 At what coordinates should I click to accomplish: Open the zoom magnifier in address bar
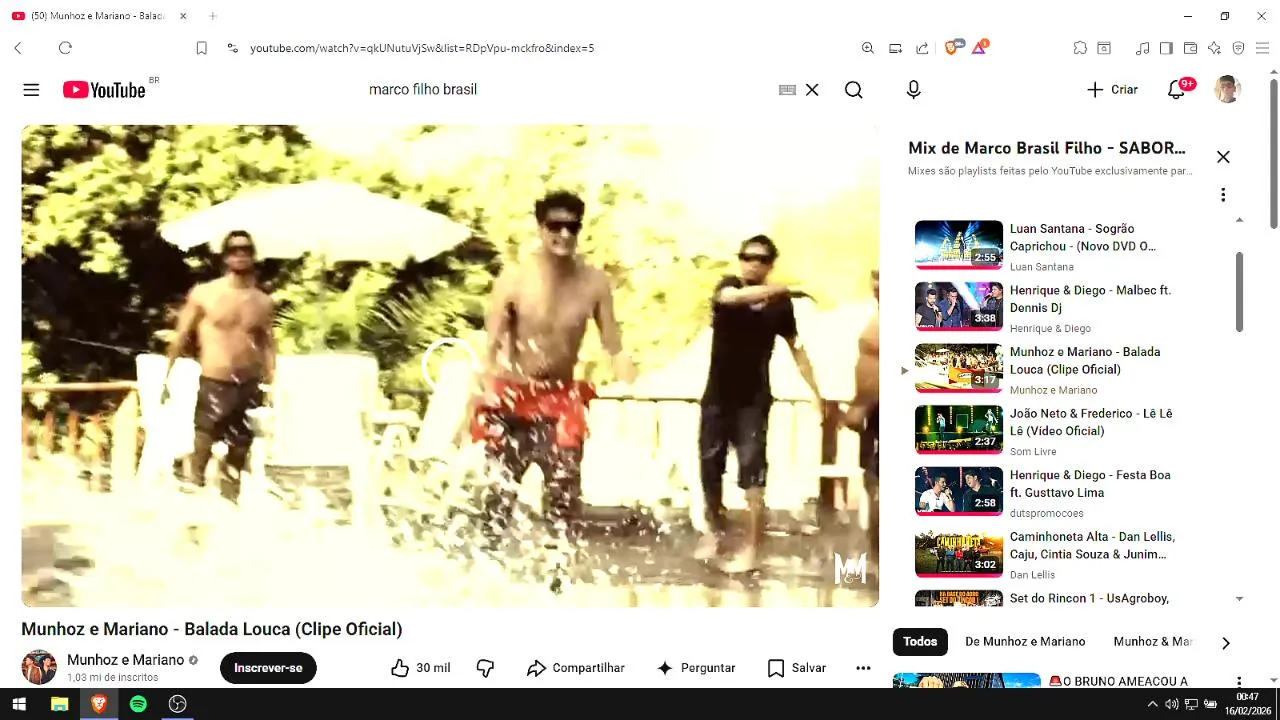click(868, 48)
